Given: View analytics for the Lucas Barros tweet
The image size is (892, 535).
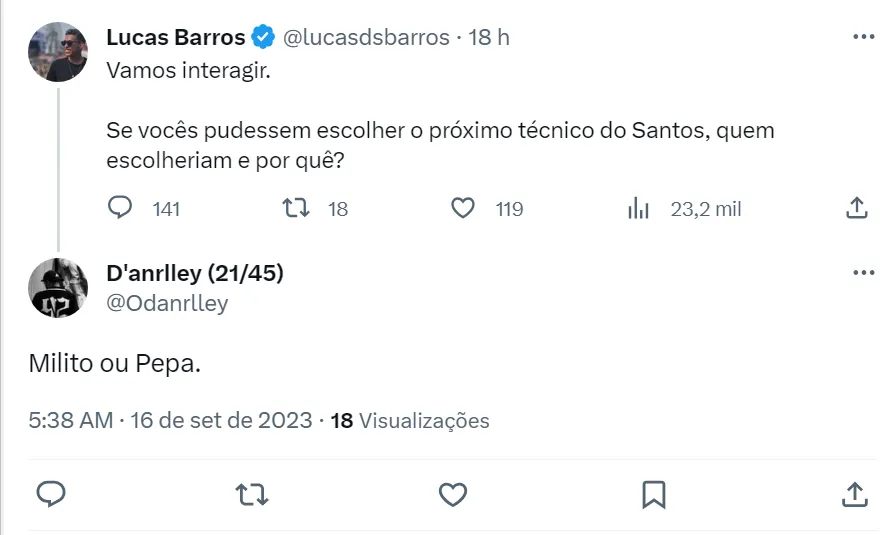Looking at the screenshot, I should (x=638, y=208).
